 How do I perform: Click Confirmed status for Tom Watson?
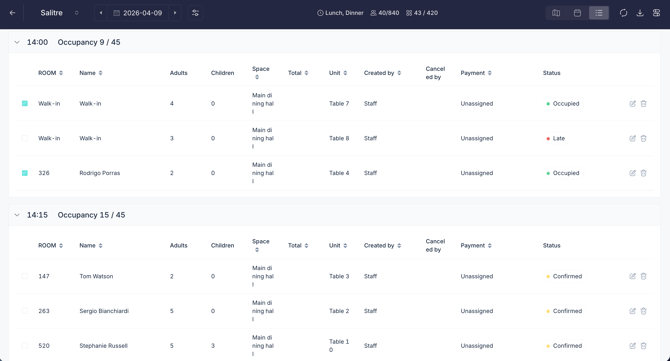coord(564,276)
